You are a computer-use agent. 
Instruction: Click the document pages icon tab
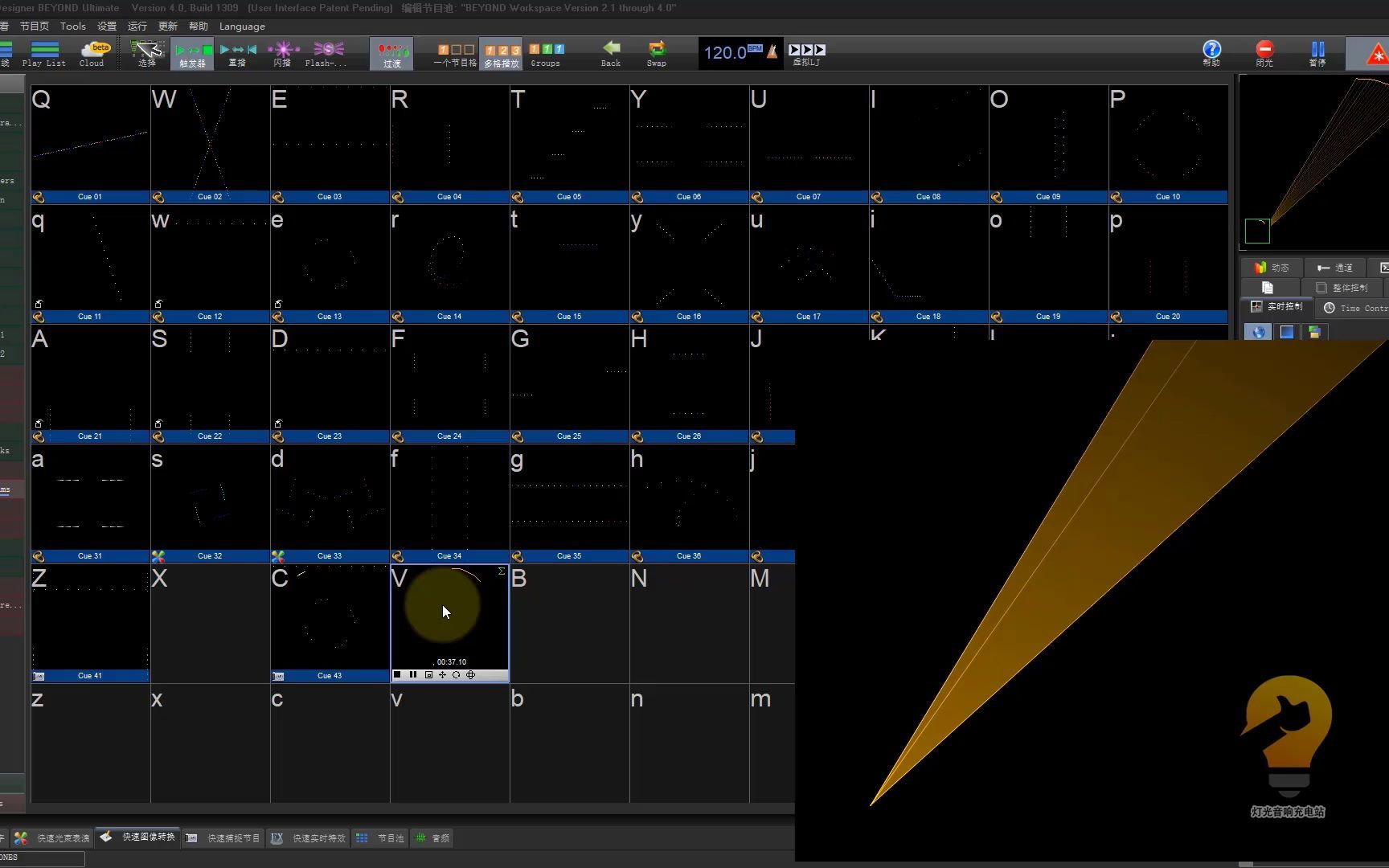(x=1268, y=288)
